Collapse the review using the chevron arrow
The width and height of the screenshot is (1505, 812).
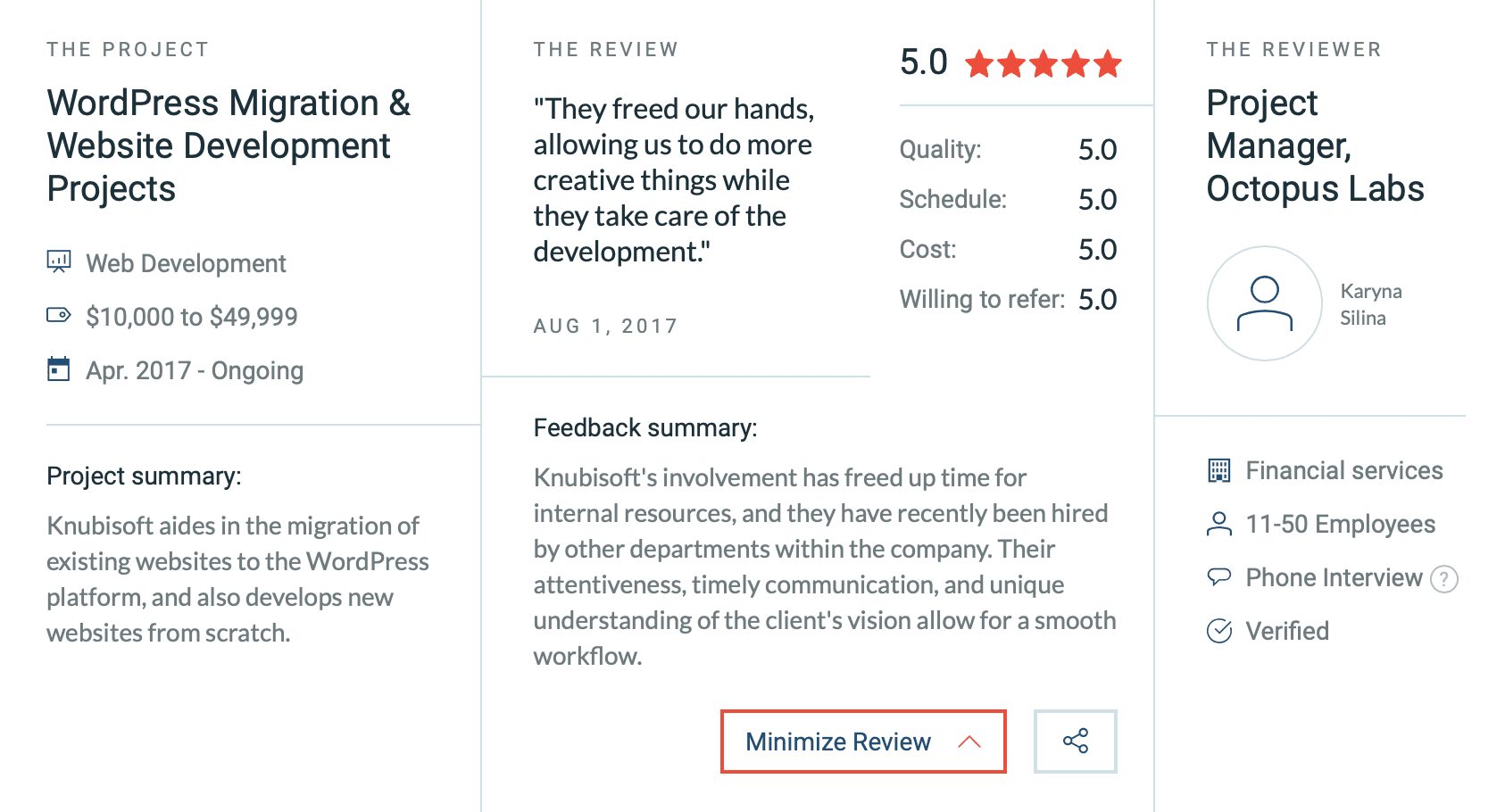(x=969, y=742)
